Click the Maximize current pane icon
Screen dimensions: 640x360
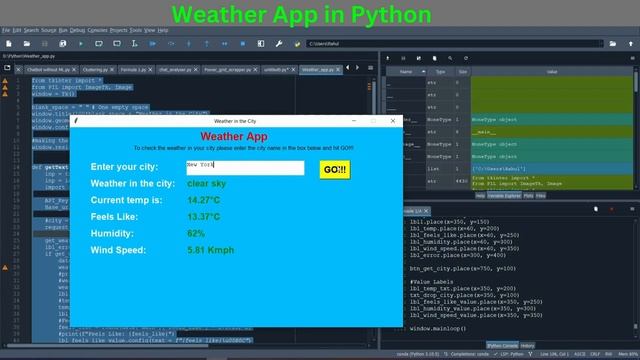[x=261, y=44]
